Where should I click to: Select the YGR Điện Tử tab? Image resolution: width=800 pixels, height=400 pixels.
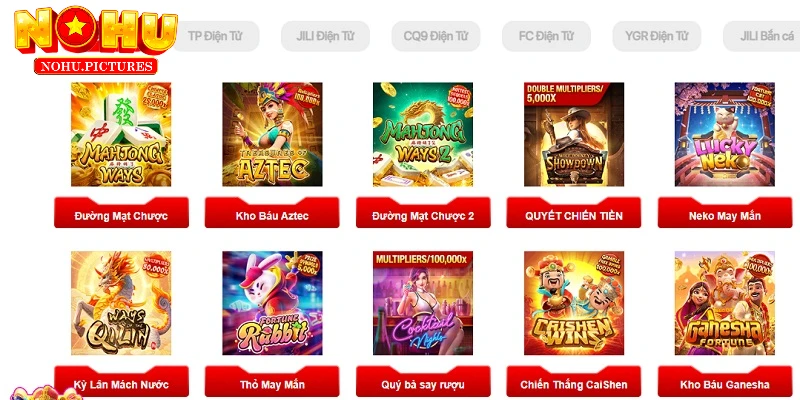click(657, 36)
